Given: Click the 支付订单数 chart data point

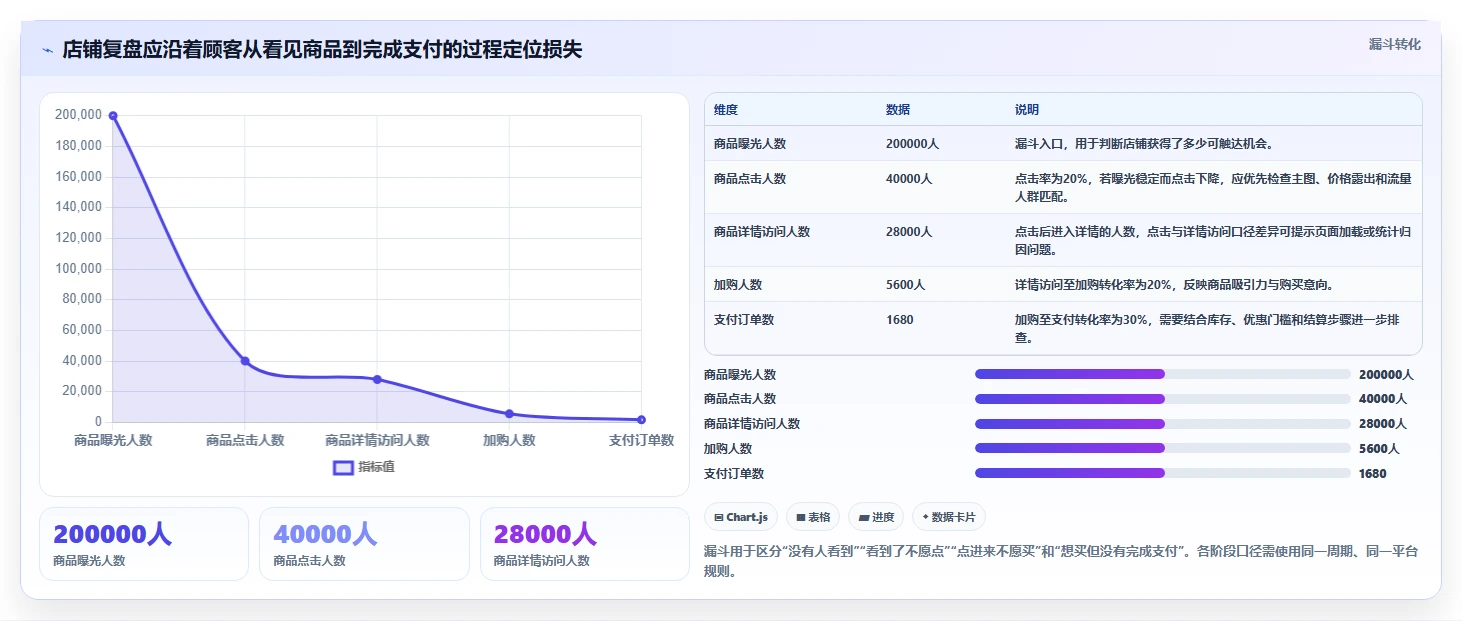Looking at the screenshot, I should (x=641, y=419).
